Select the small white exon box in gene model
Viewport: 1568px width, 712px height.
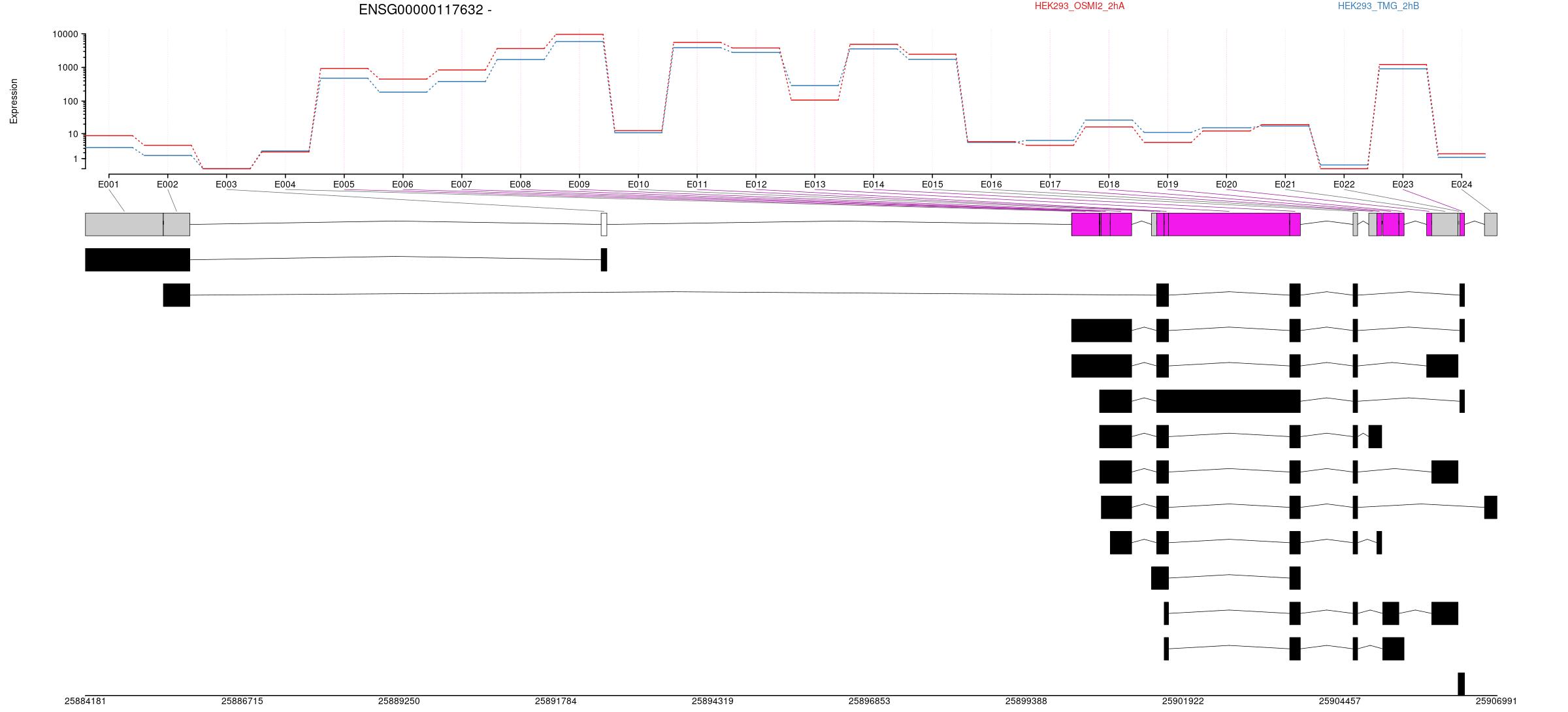tap(604, 225)
